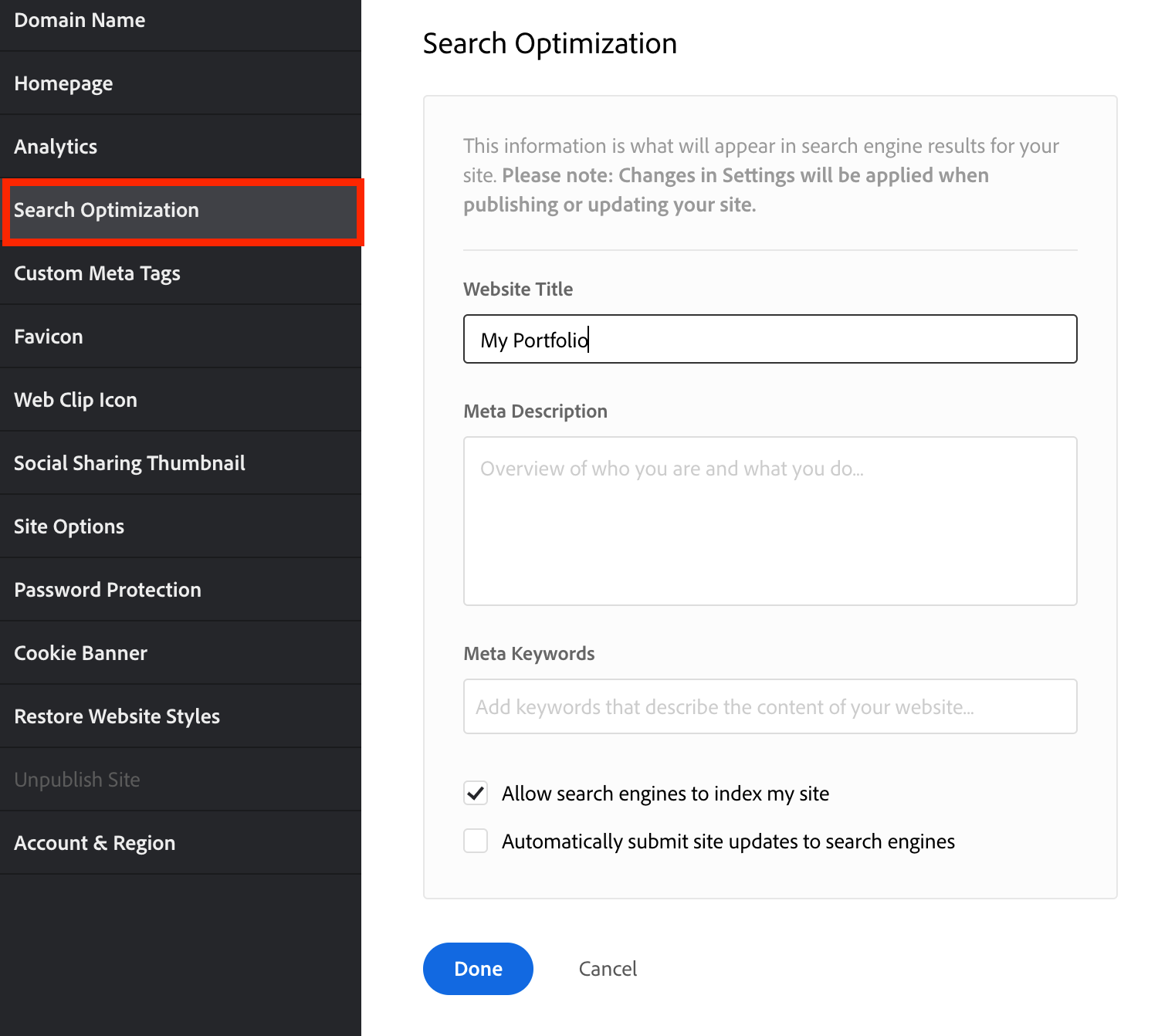Open the Web Clip Icon settings

tap(75, 399)
